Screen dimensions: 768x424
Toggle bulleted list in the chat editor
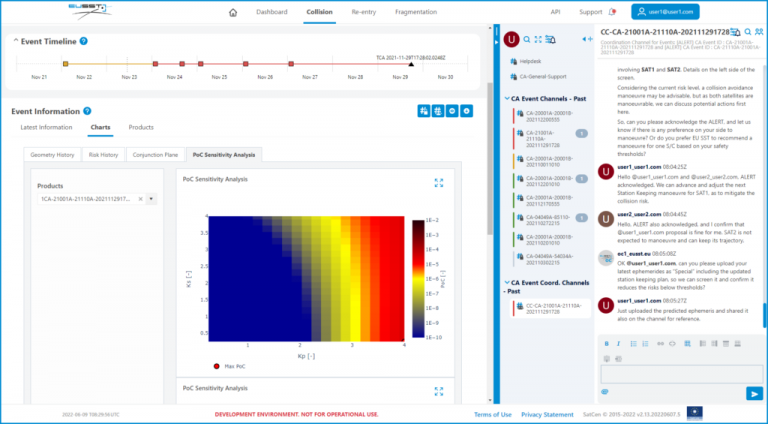tap(633, 344)
